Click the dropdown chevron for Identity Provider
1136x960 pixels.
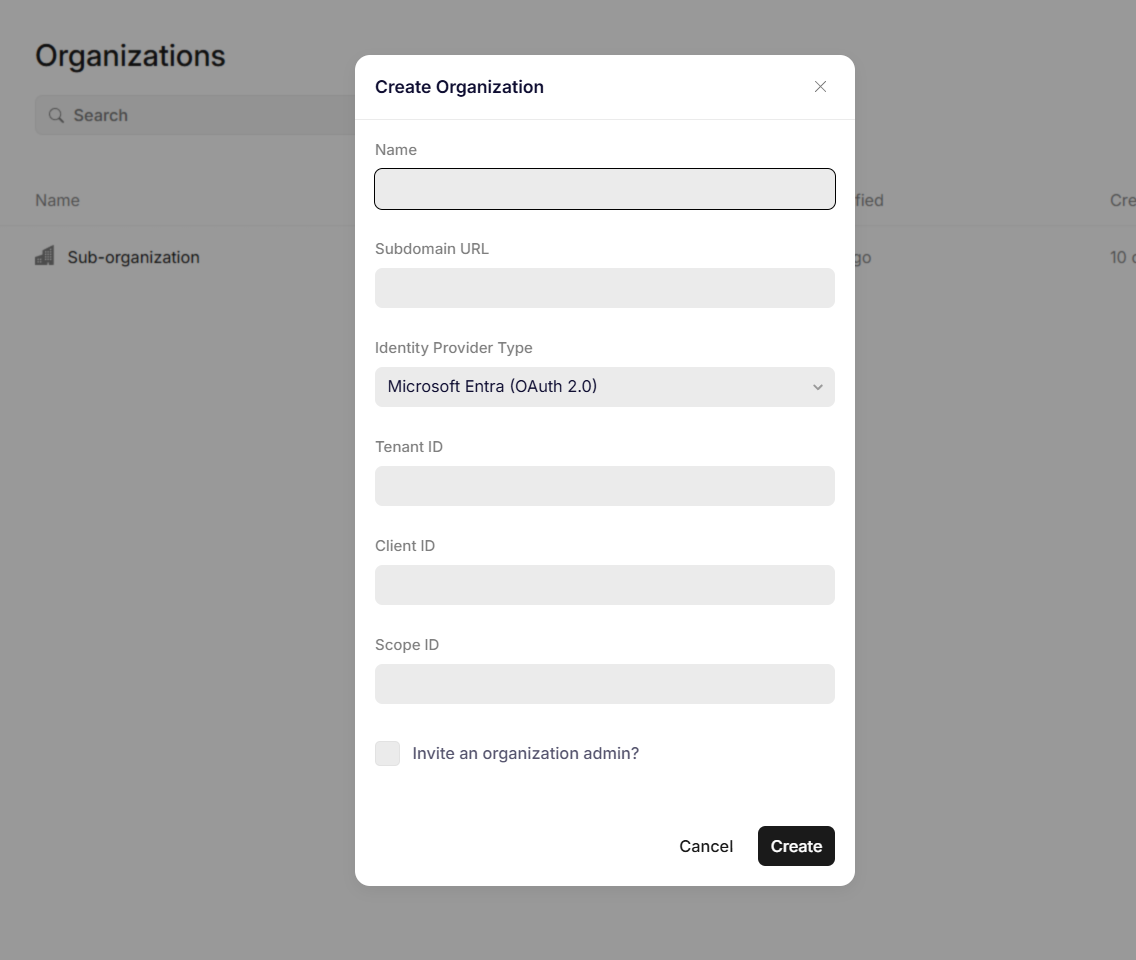[x=817, y=387]
